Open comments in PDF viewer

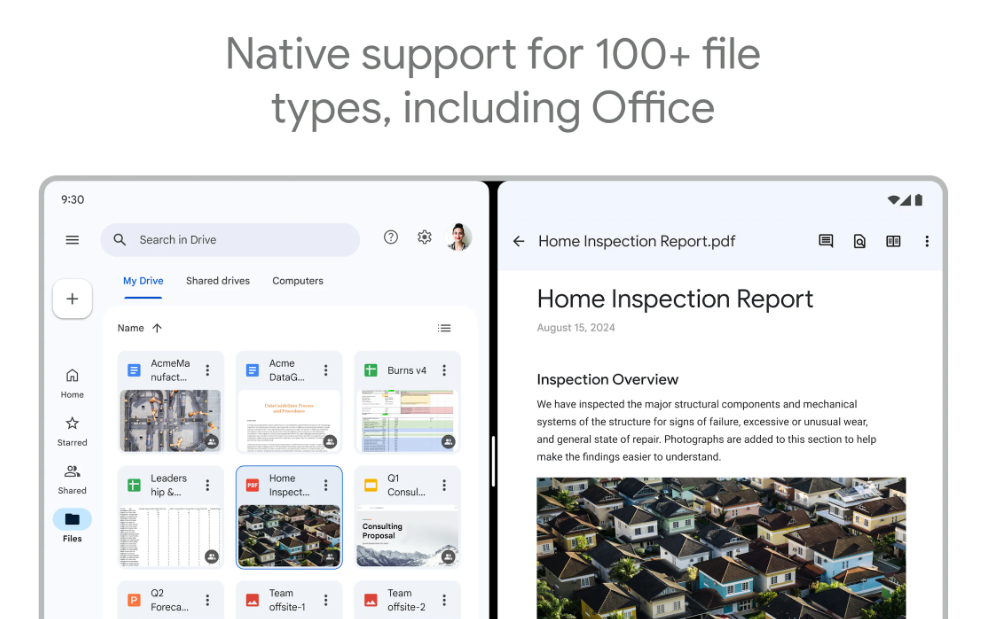[826, 241]
